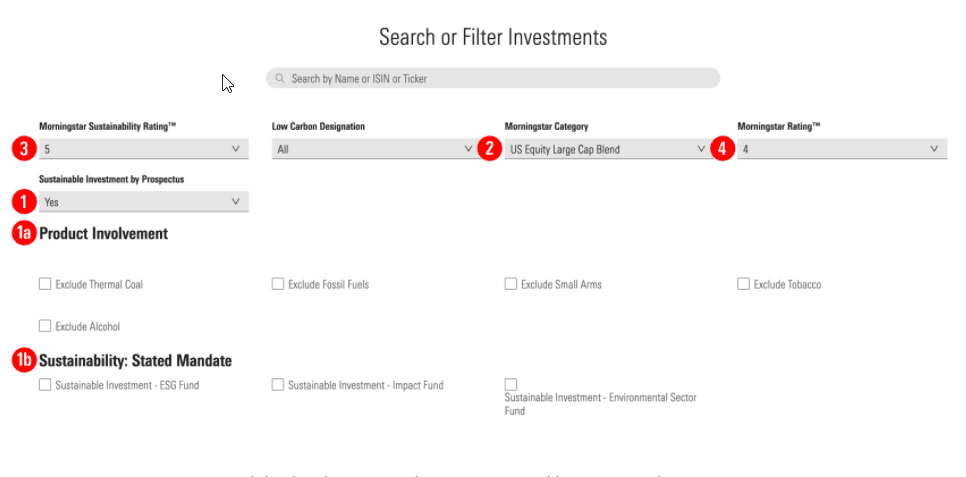Enable Sustainable Investment - ESG Fund option
The image size is (966, 477).
45,385
